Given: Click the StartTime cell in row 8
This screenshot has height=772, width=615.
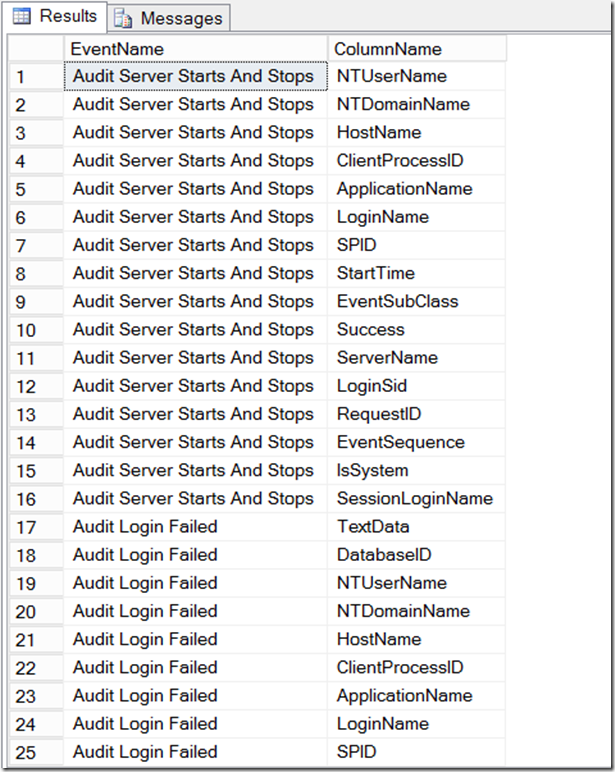Looking at the screenshot, I should (417, 273).
